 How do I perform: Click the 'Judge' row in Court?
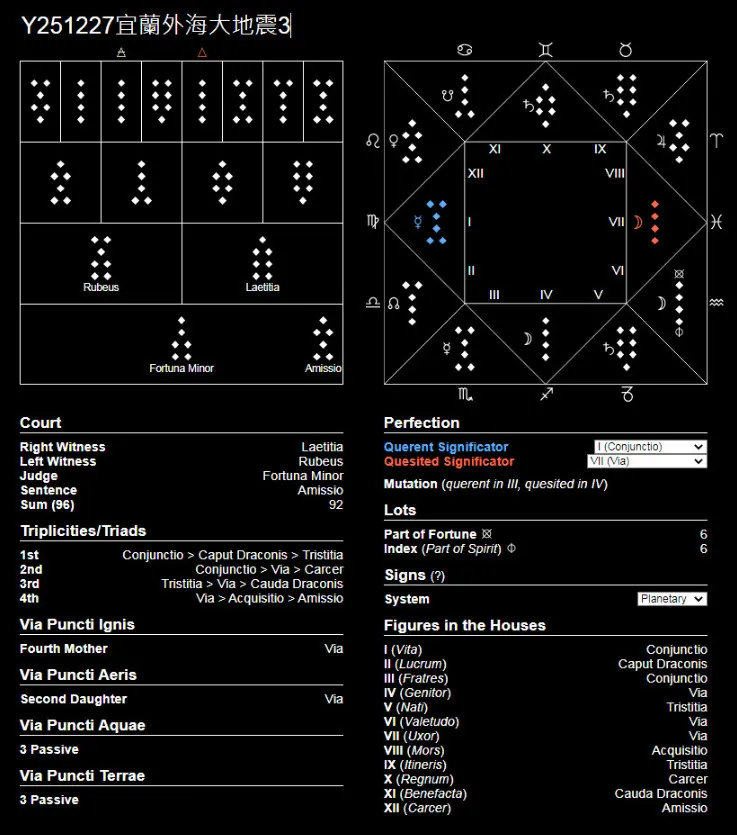coord(182,476)
